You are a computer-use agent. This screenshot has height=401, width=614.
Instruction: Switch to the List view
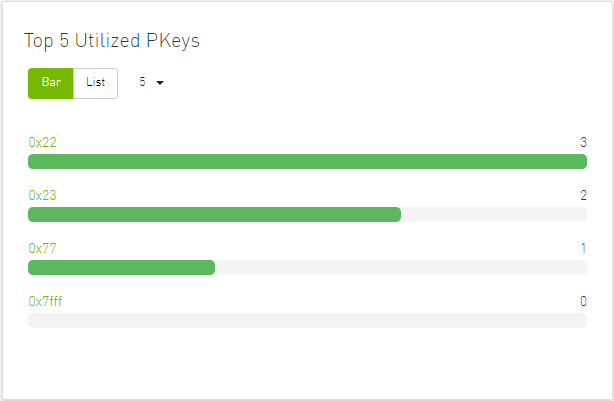pos(95,83)
